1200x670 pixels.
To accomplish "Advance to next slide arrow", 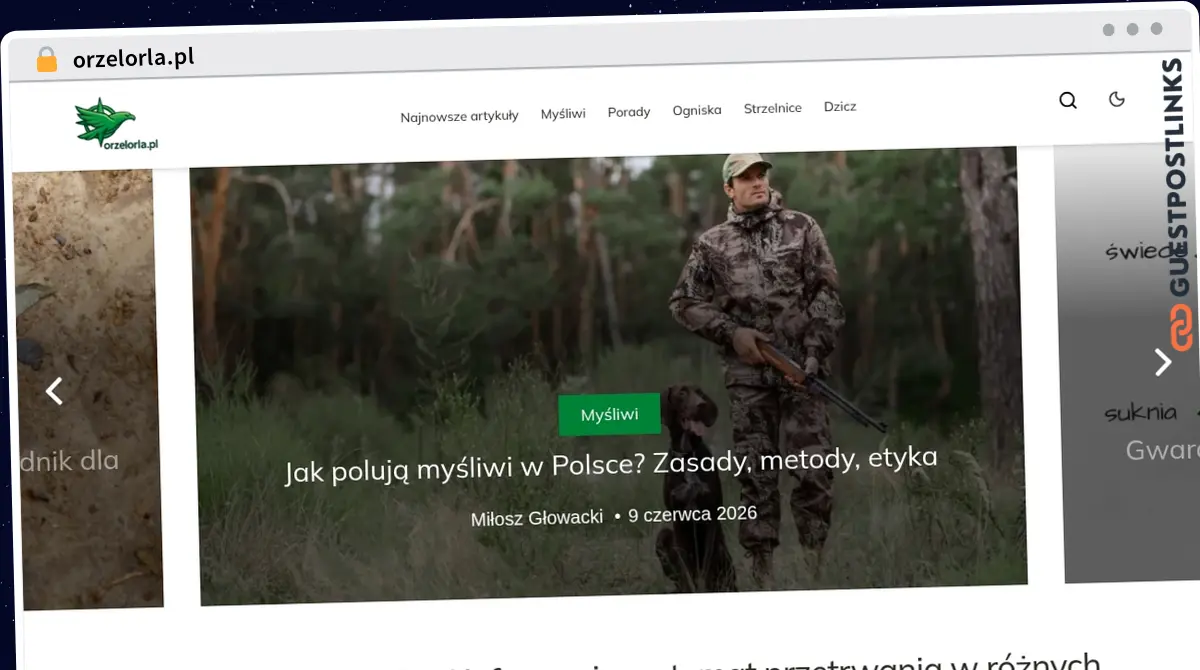I will tap(1162, 361).
